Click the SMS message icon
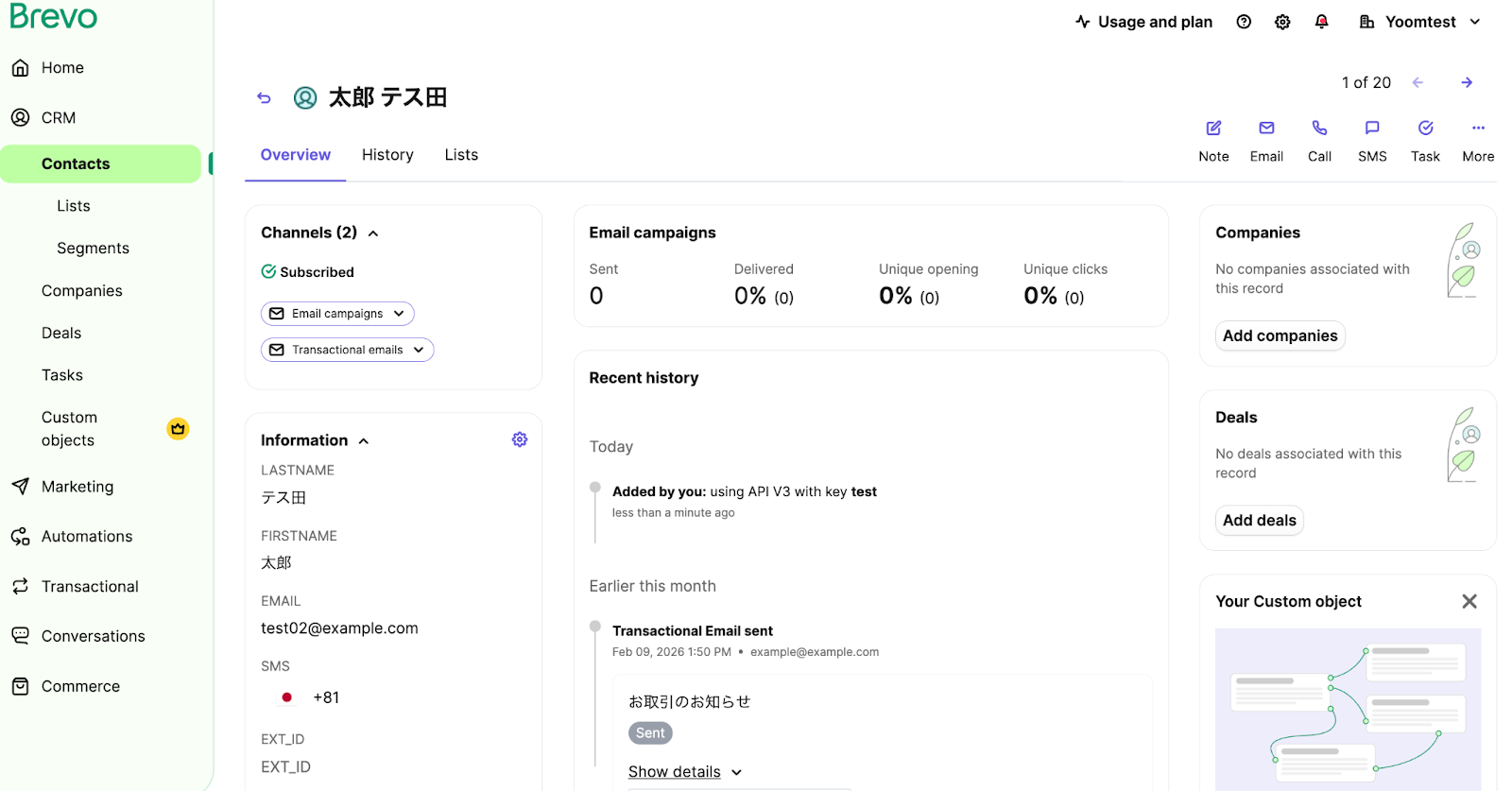 pos(1372,129)
